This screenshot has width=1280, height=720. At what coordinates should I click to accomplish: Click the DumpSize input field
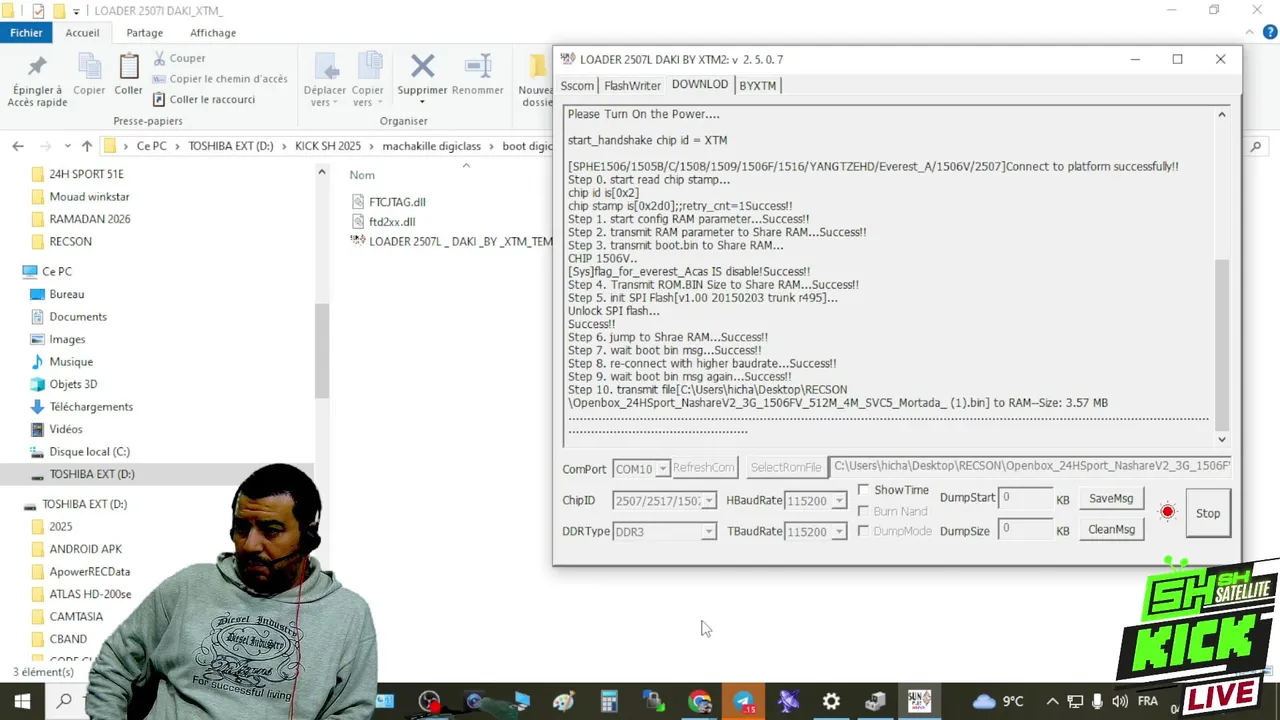point(1025,528)
